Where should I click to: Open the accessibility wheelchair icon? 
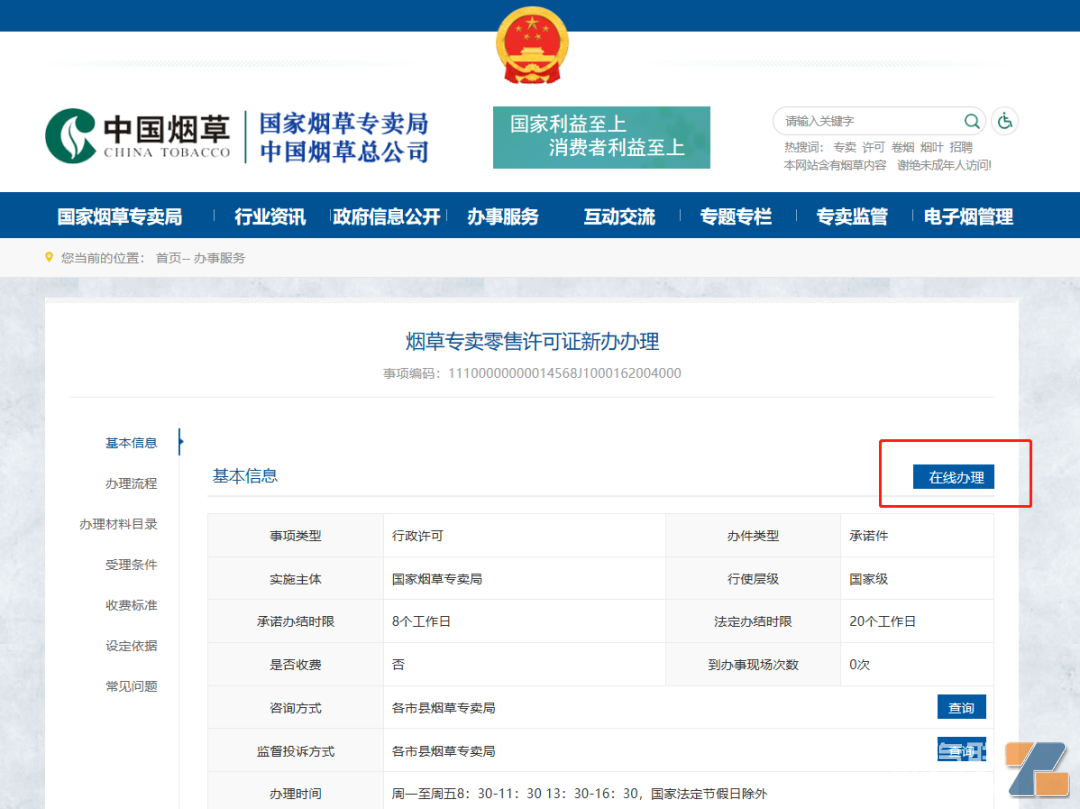tap(1005, 122)
